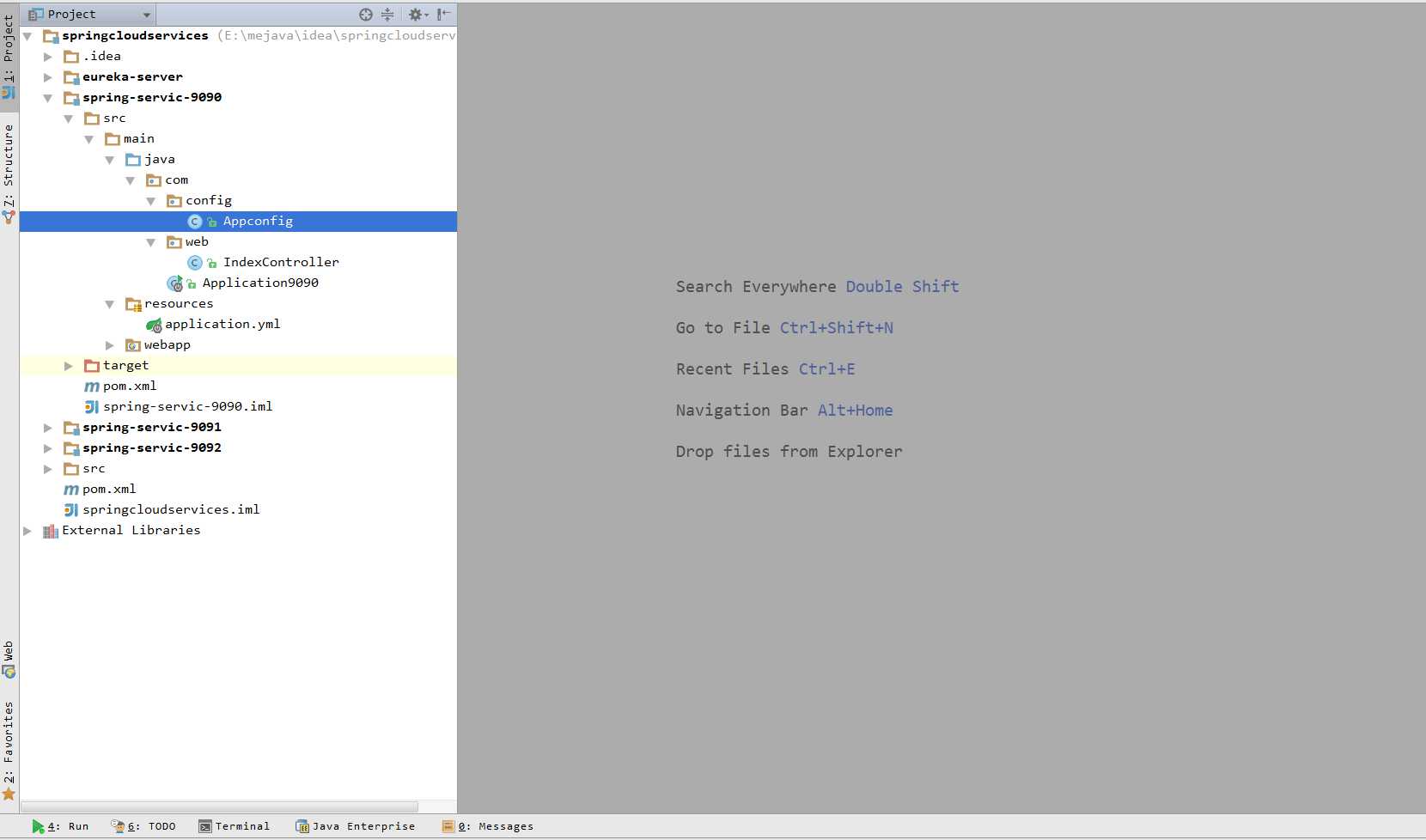Collapse the web package
Viewport: 1426px width, 840px height.
click(x=151, y=242)
